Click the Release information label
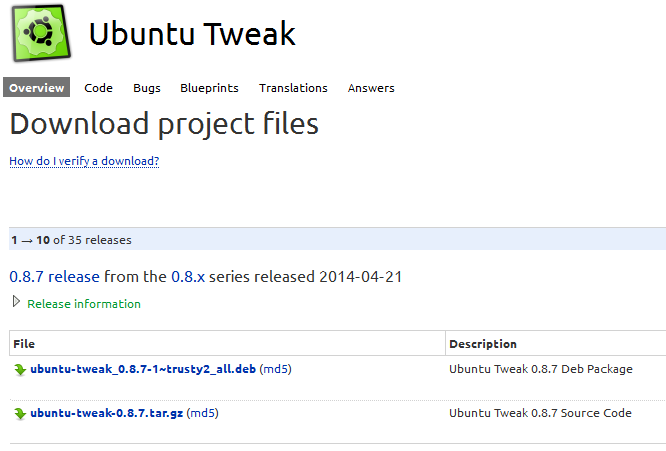The height and width of the screenshot is (451, 666). click(84, 304)
